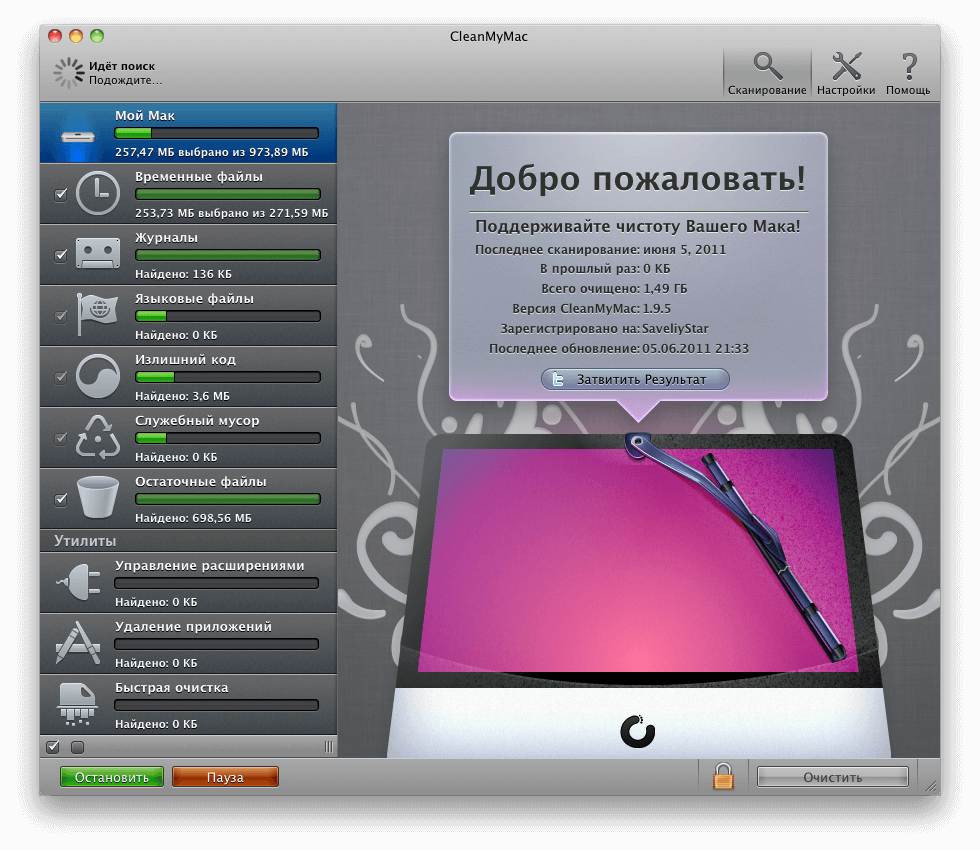Image resolution: width=980 pixels, height=850 pixels.
Task: Click the Утилиты section header
Action: [x=188, y=541]
